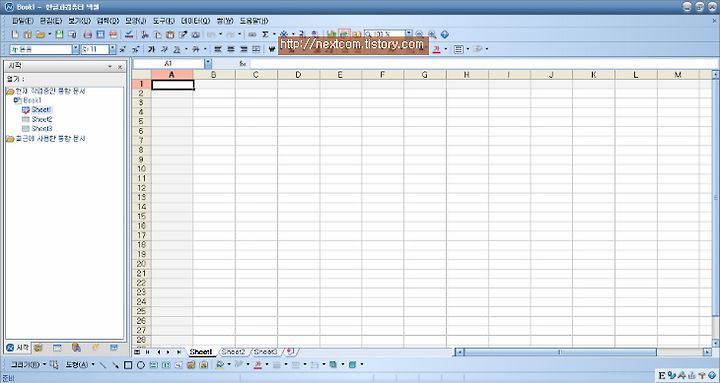This screenshot has width=720, height=383.
Task: Click the function fx icon
Action: tap(242, 64)
